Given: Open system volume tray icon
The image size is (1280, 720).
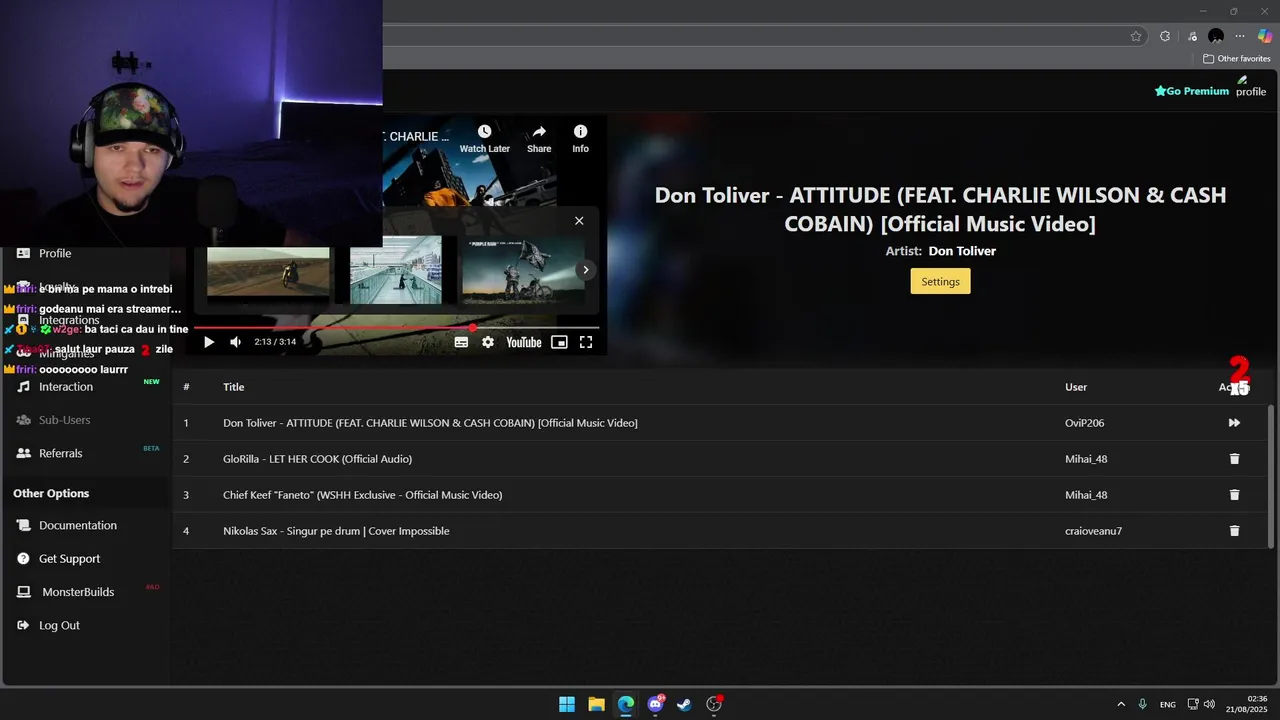Looking at the screenshot, I should pos(1209,705).
